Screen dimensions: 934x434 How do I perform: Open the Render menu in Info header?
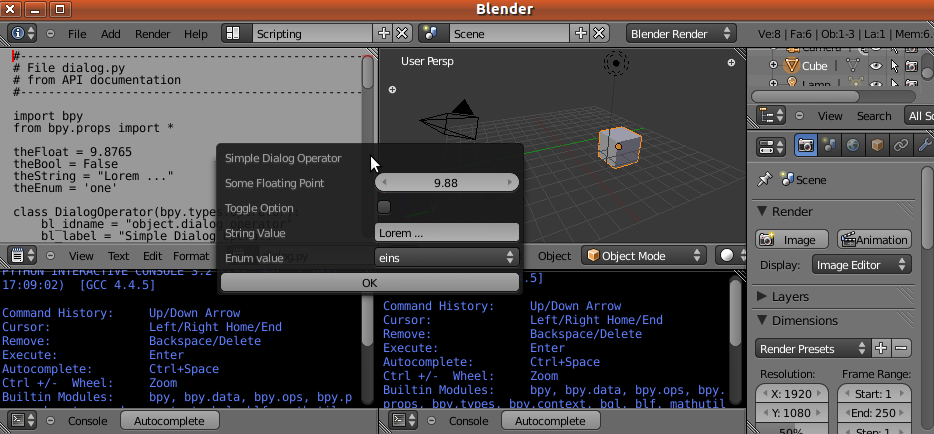click(x=152, y=34)
